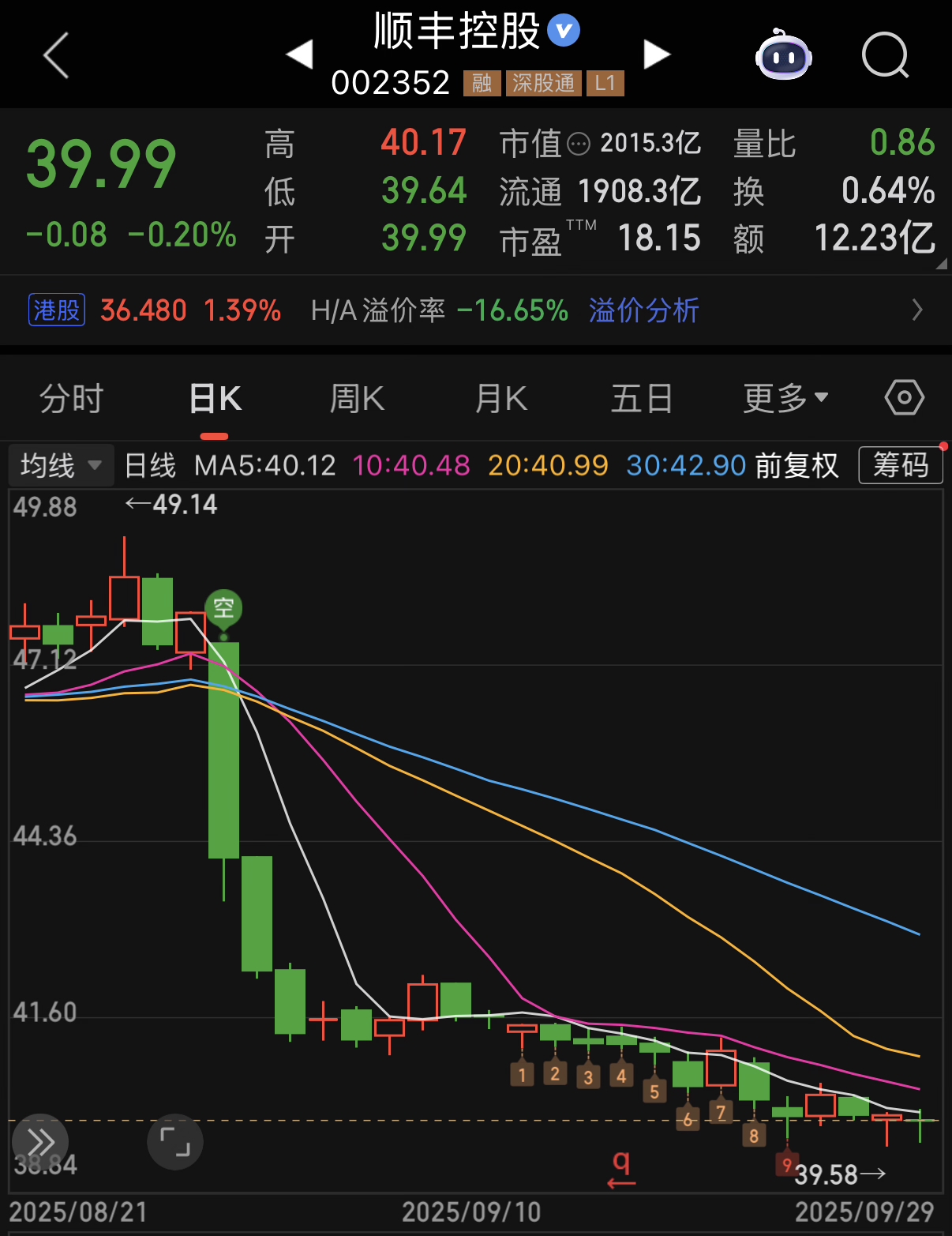Image resolution: width=952 pixels, height=1236 pixels.
Task: Toggle the 港股 Hong Kong stock badge
Action: coord(57,310)
